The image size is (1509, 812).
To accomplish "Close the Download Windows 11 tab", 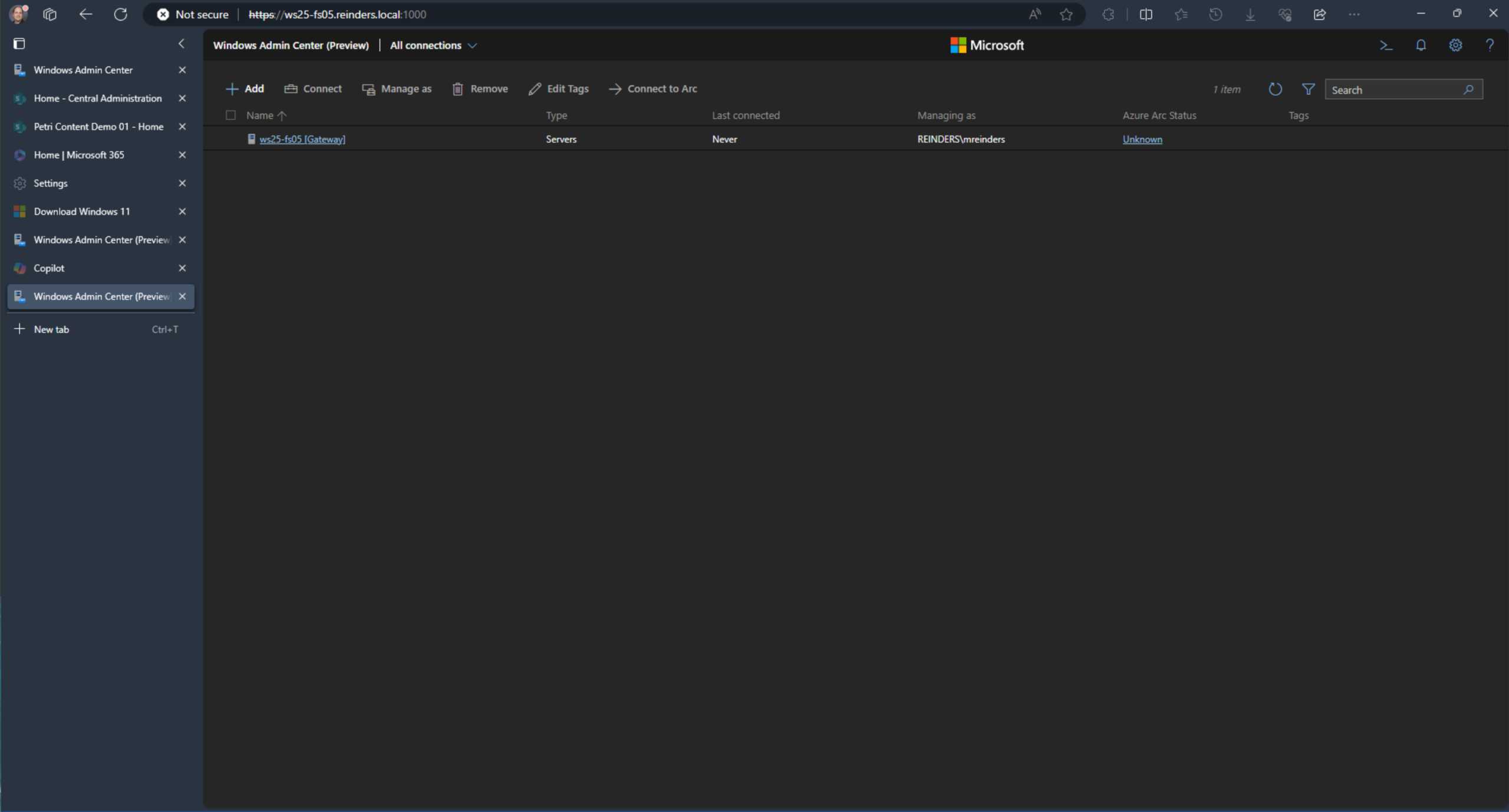I will (182, 212).
